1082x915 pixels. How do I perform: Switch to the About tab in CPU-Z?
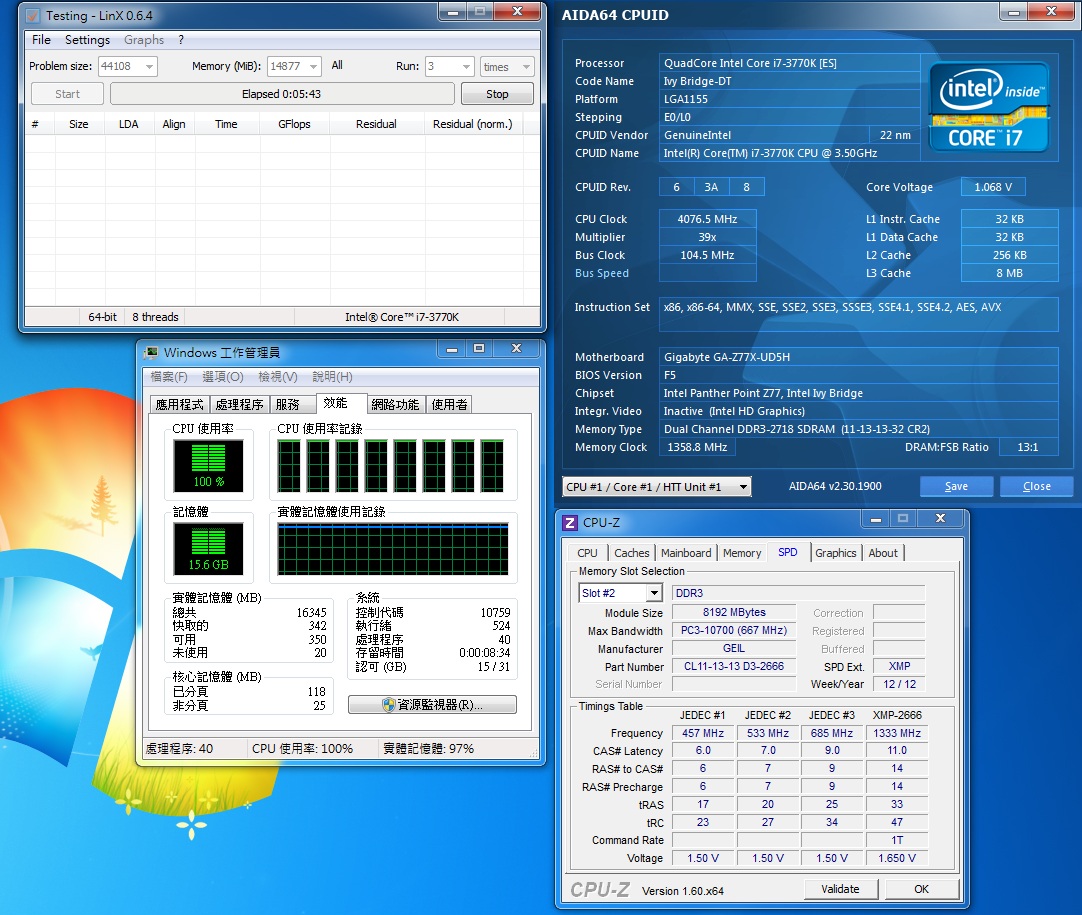(x=883, y=553)
